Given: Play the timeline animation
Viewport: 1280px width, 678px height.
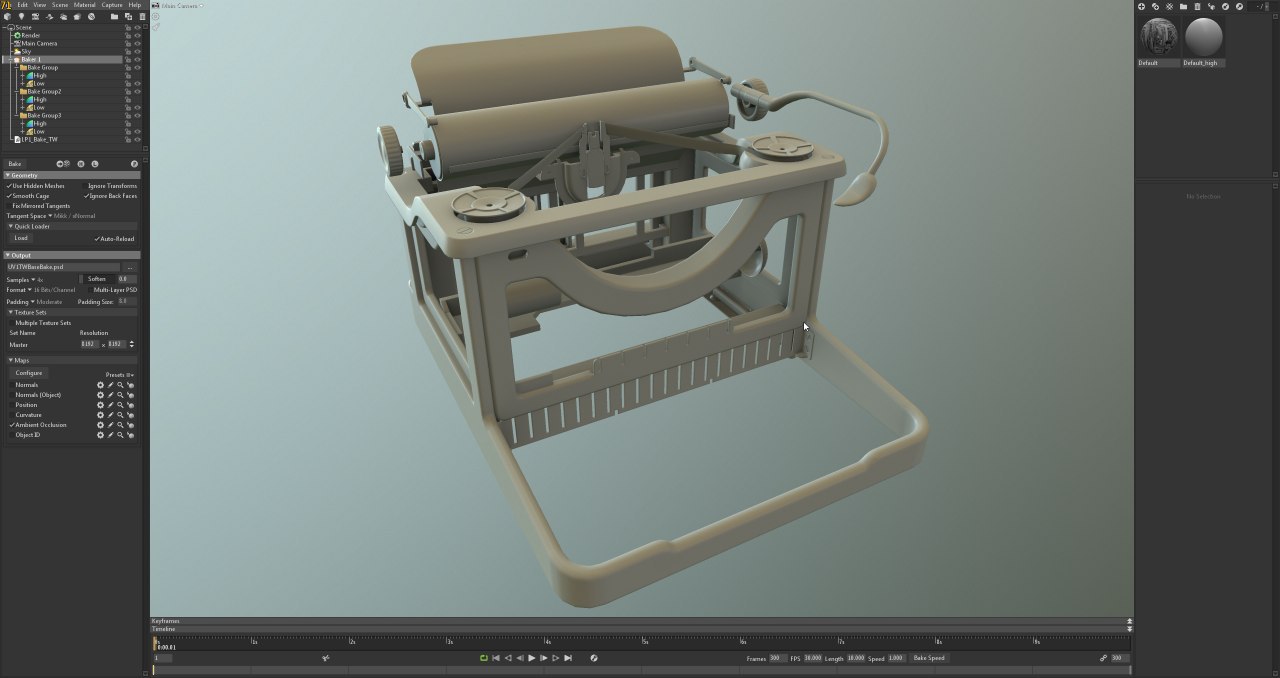Looking at the screenshot, I should [532, 658].
